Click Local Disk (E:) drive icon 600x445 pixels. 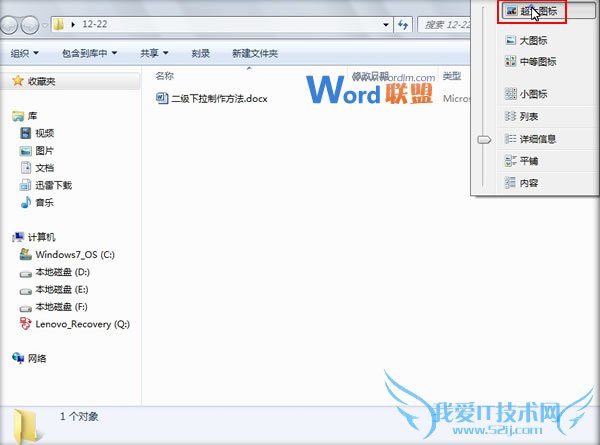25,291
